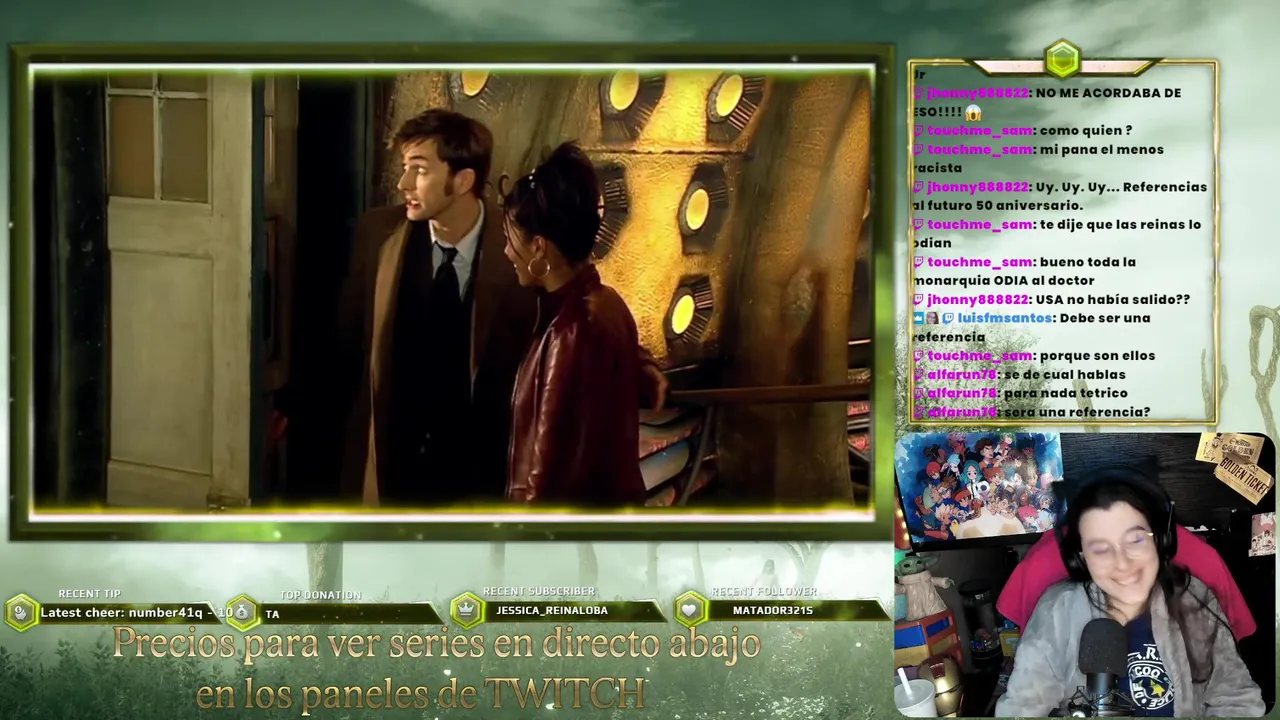Click the Top Donation money bag icon
1280x720 pixels.
click(242, 612)
